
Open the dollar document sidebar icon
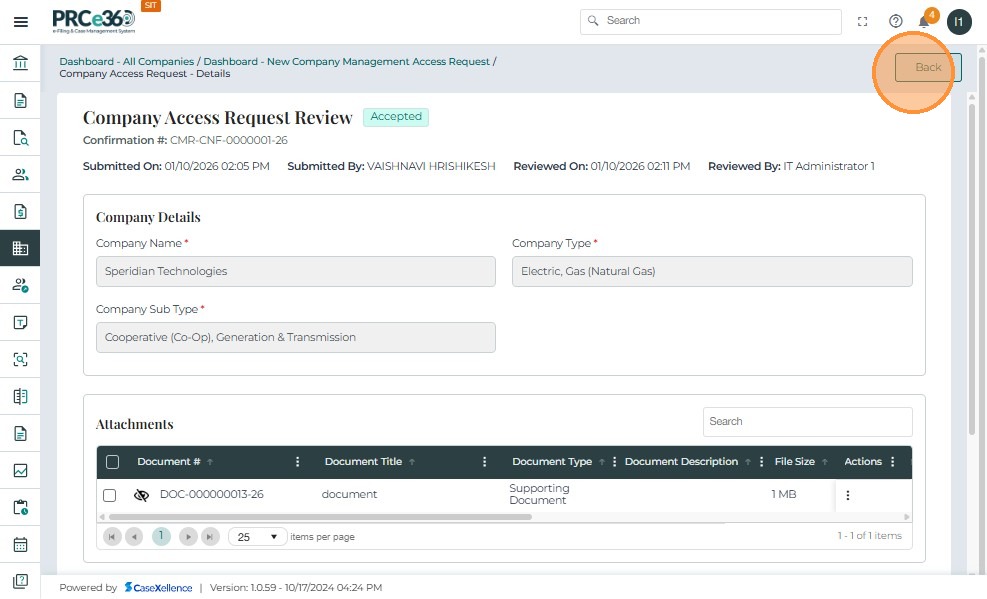(20, 211)
